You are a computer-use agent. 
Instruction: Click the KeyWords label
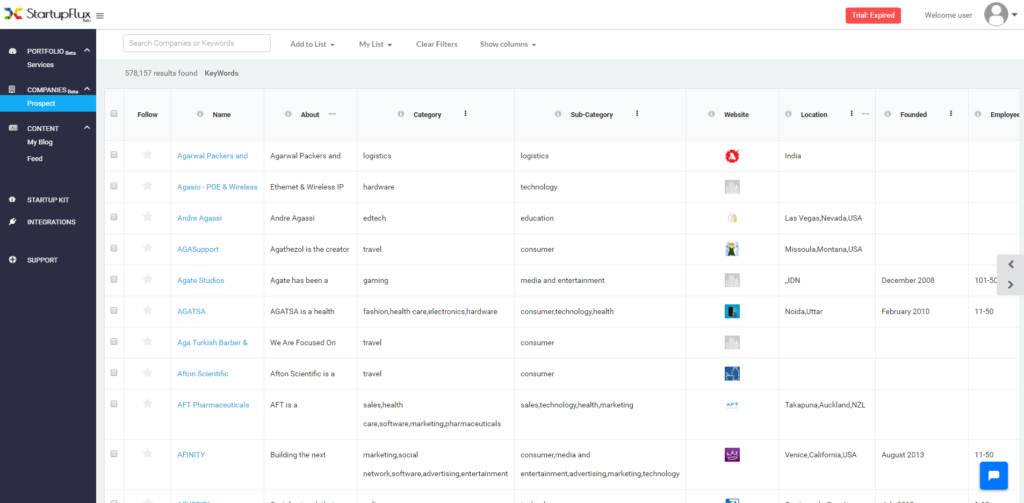pyautogui.click(x=221, y=73)
